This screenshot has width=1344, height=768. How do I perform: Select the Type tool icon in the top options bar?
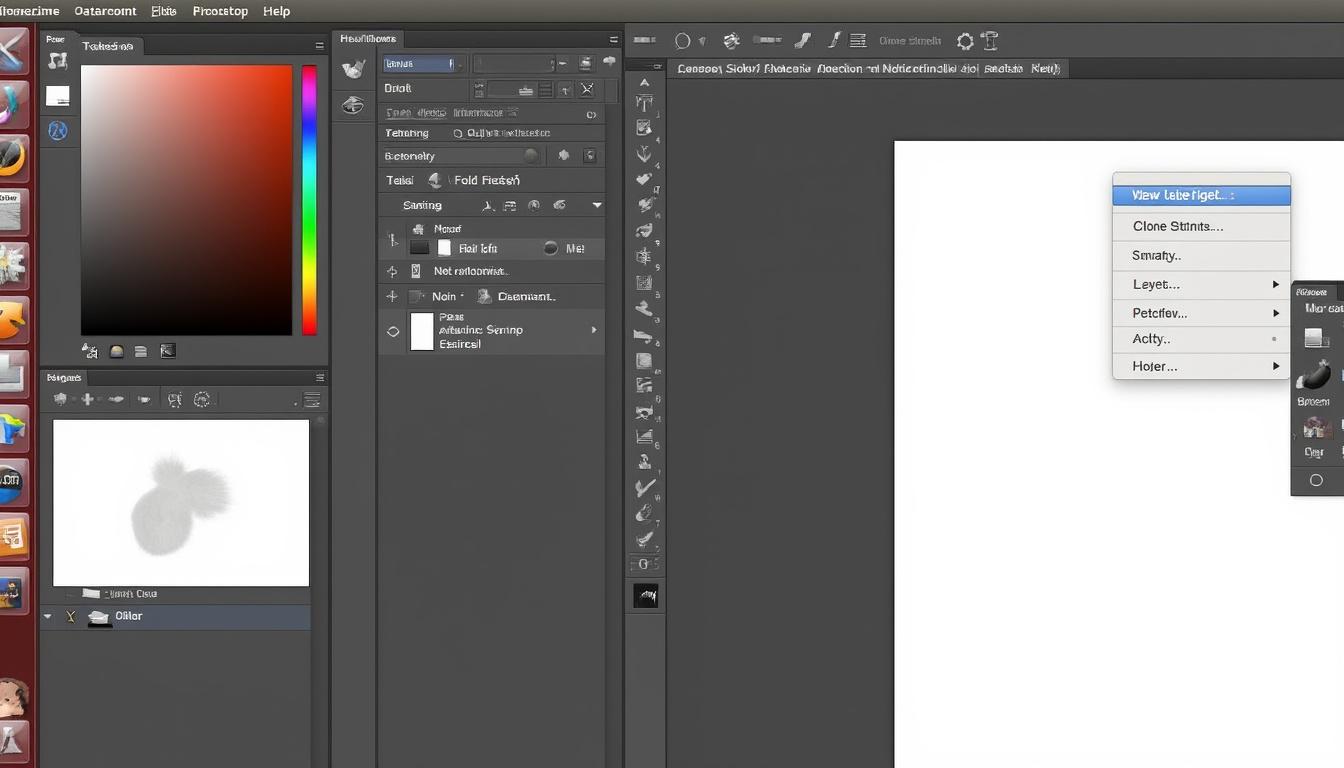point(989,41)
